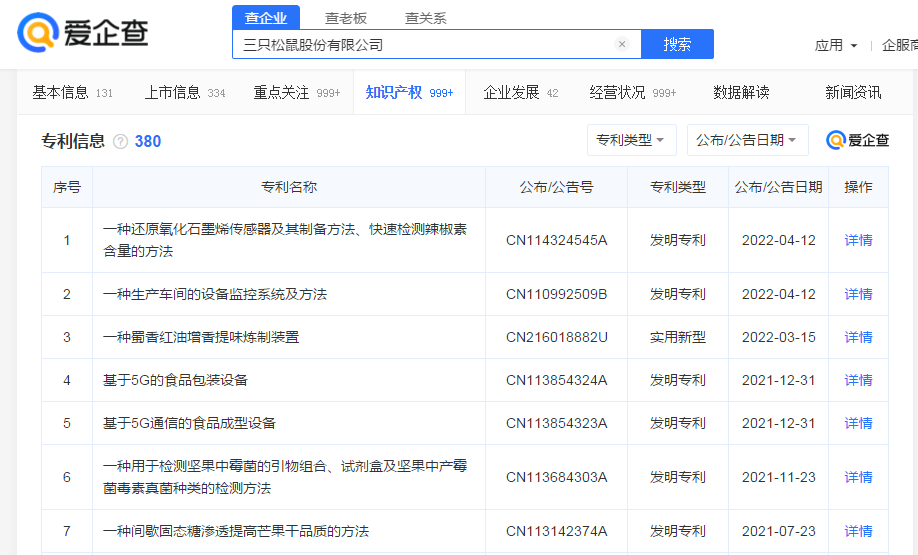Select the 知识产权 tab
918x555 pixels.
409,92
